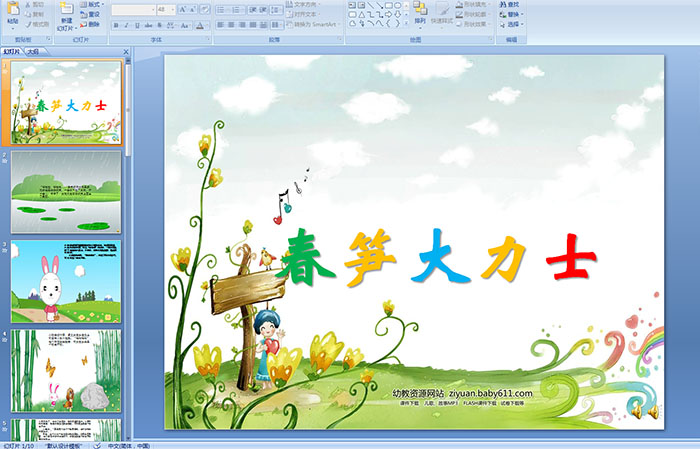This screenshot has height=449, width=700.
Task: Toggle Bold formatting
Action: tap(115, 25)
